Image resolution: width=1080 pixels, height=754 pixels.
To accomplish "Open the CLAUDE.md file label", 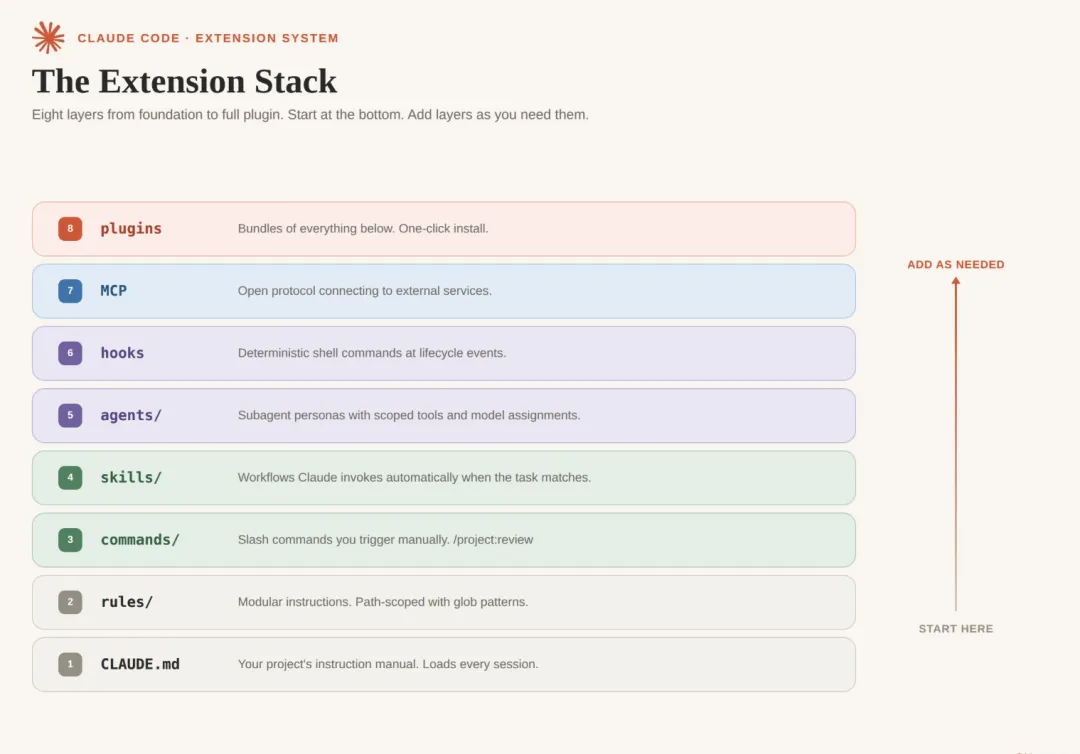I will pyautogui.click(x=140, y=664).
